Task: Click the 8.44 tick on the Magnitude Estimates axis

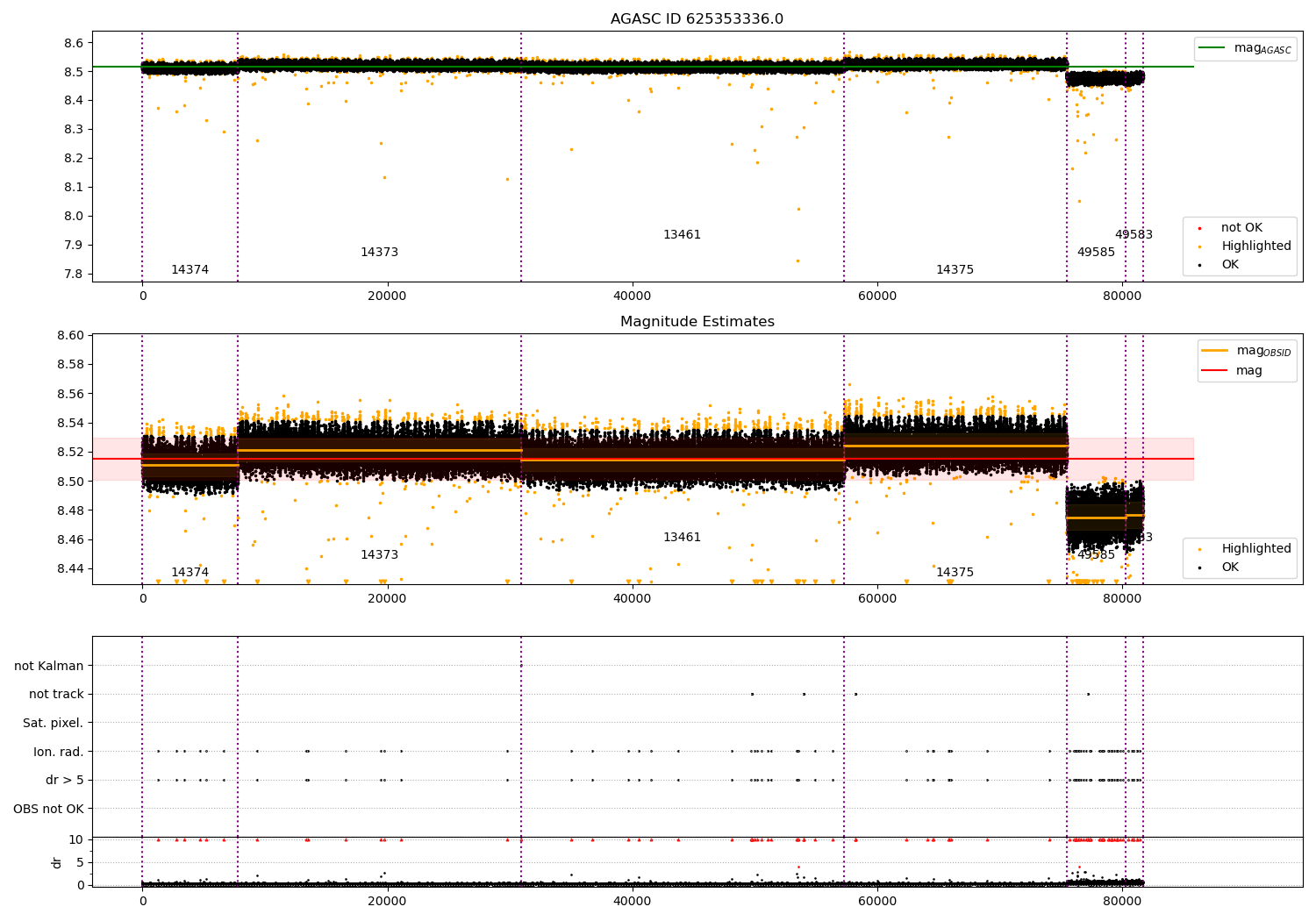Action: 70,569
